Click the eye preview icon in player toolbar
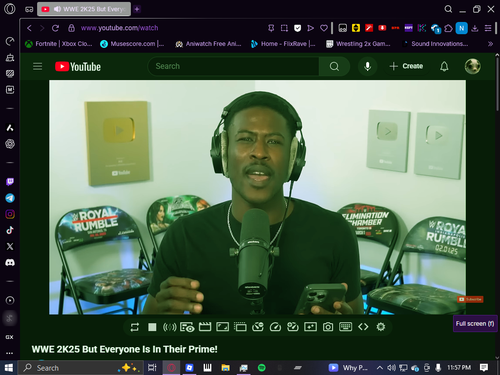 click(x=187, y=327)
